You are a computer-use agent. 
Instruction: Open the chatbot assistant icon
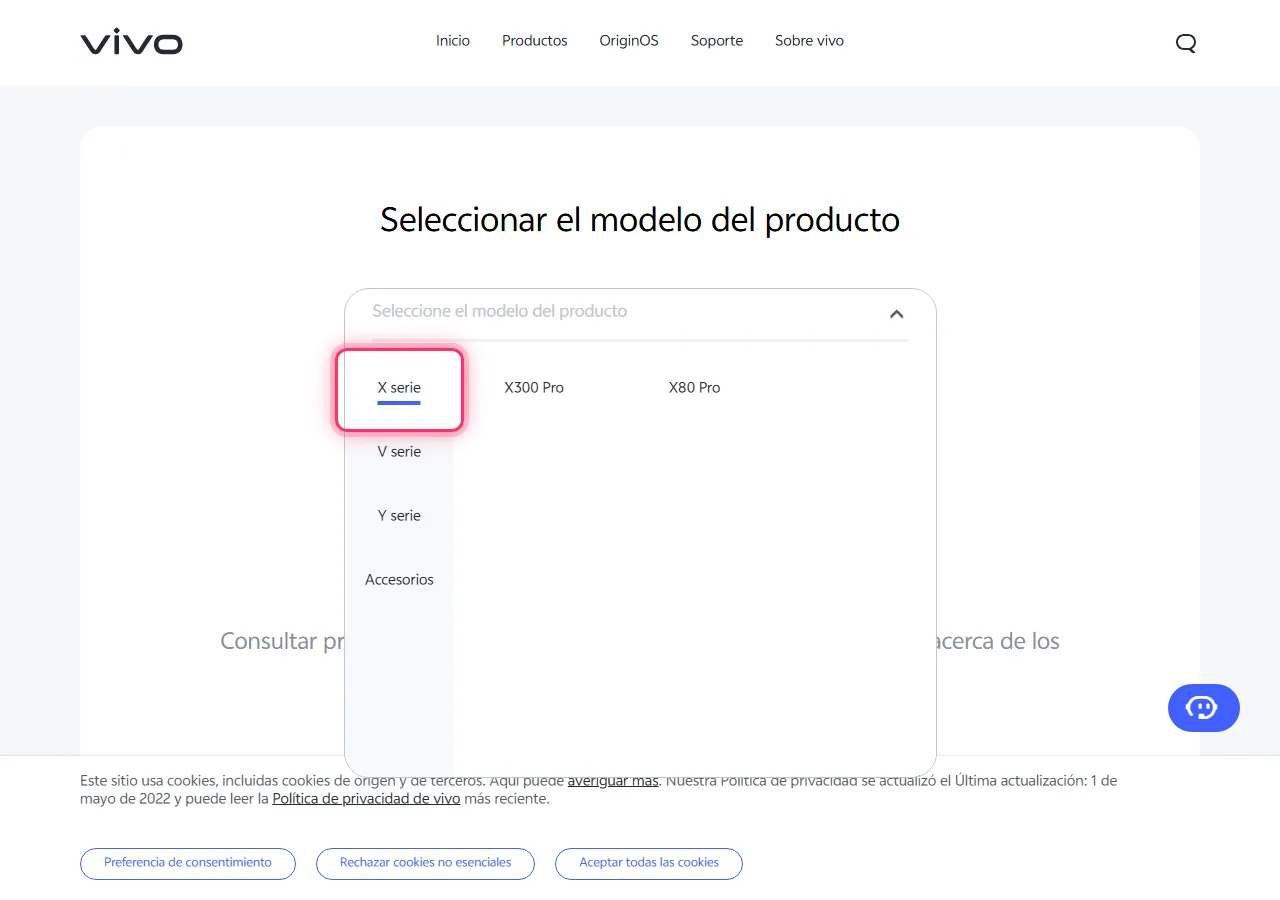click(1203, 708)
